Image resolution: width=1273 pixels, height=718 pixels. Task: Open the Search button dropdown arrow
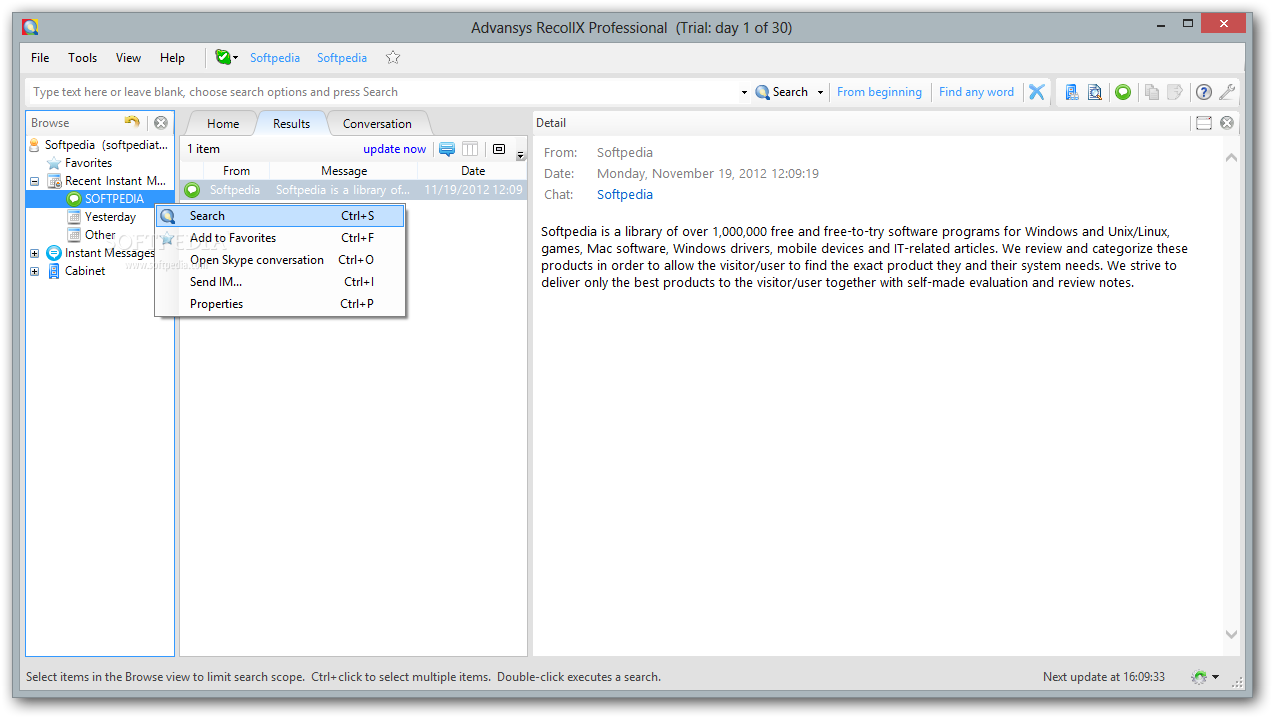coord(821,92)
